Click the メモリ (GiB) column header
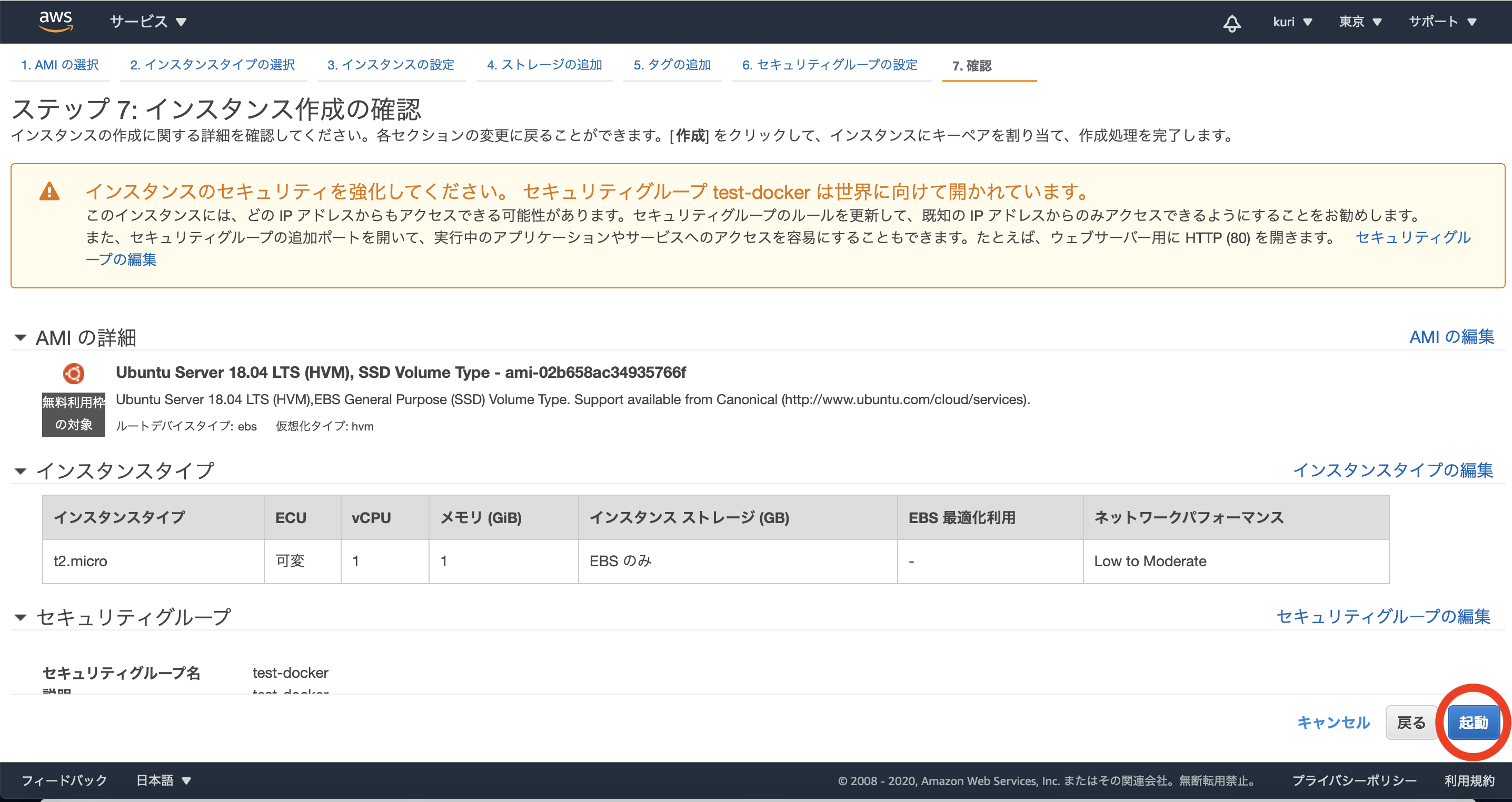1512x802 pixels. 504,517
